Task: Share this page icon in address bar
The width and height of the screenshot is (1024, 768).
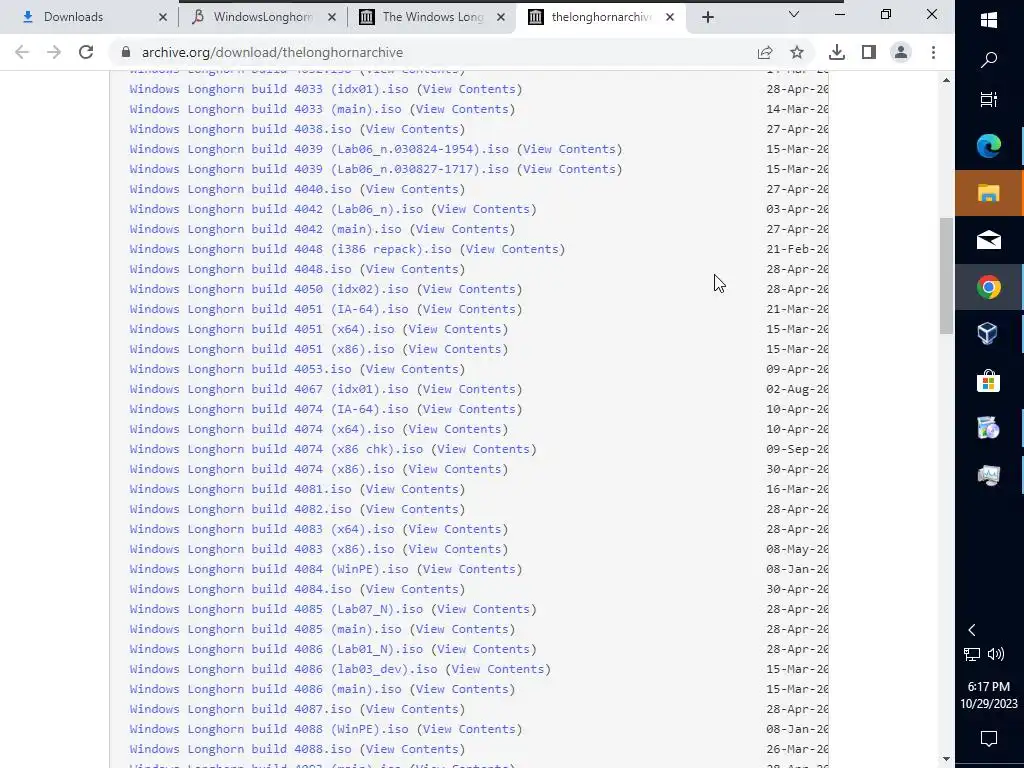Action: click(x=765, y=52)
